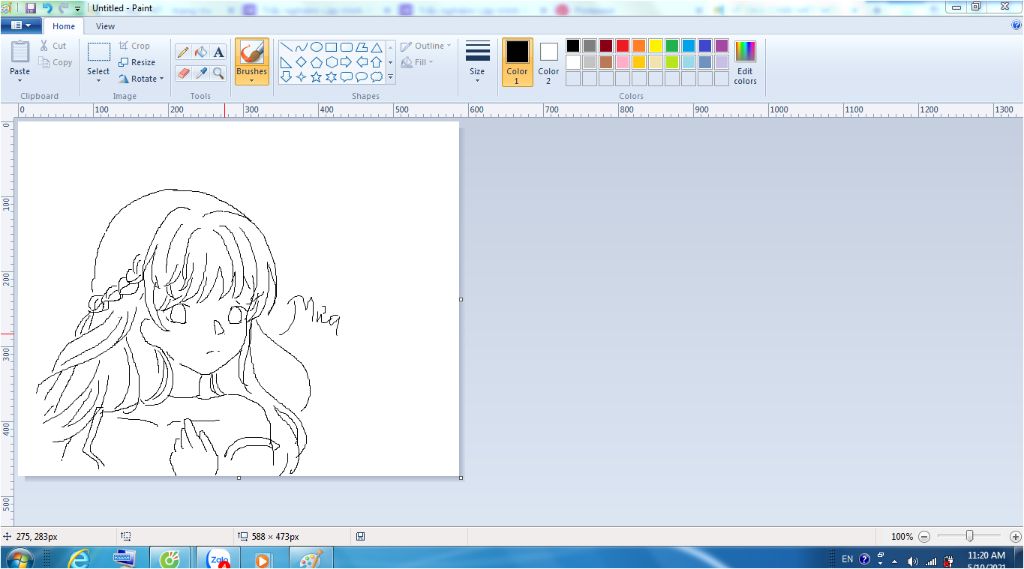Image resolution: width=1024 pixels, height=569 pixels.
Task: Choose the Rounded rectangle shape
Action: tap(346, 47)
